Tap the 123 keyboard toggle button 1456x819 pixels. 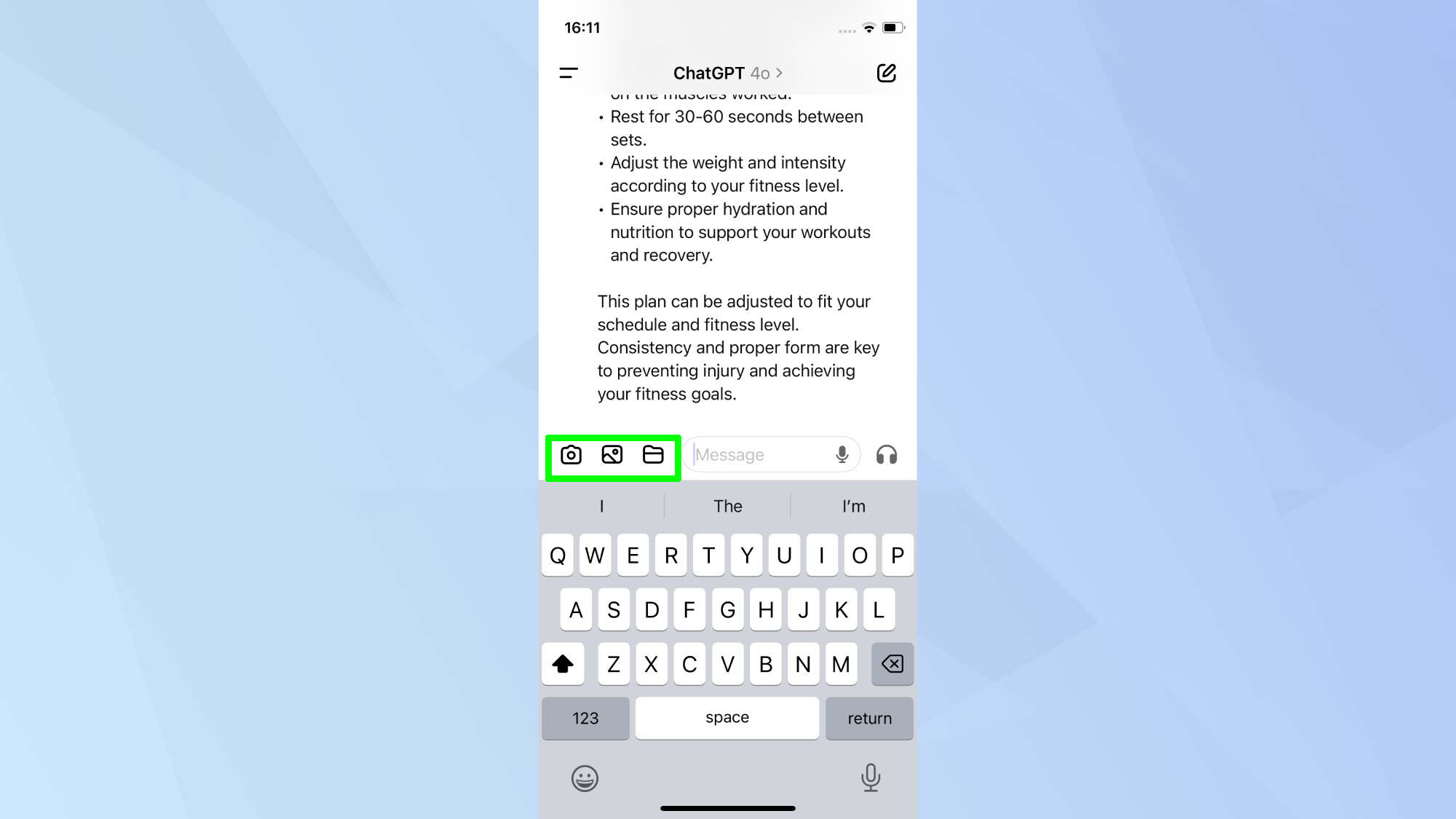click(585, 718)
